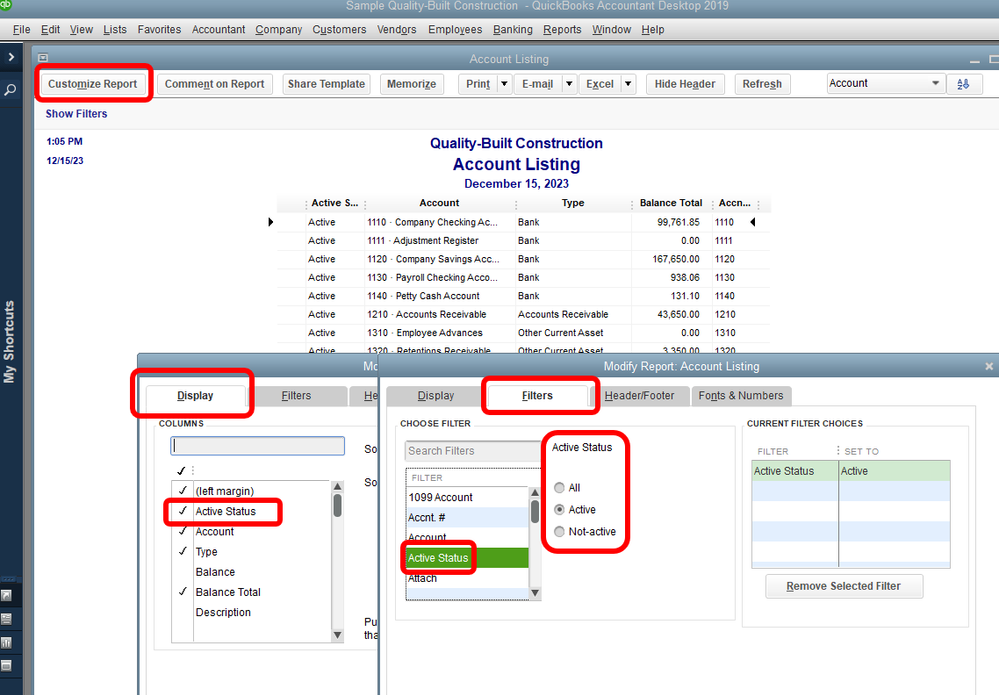Select Filters tab in back dialog
Screen dimensions: 999x695
tap(296, 396)
